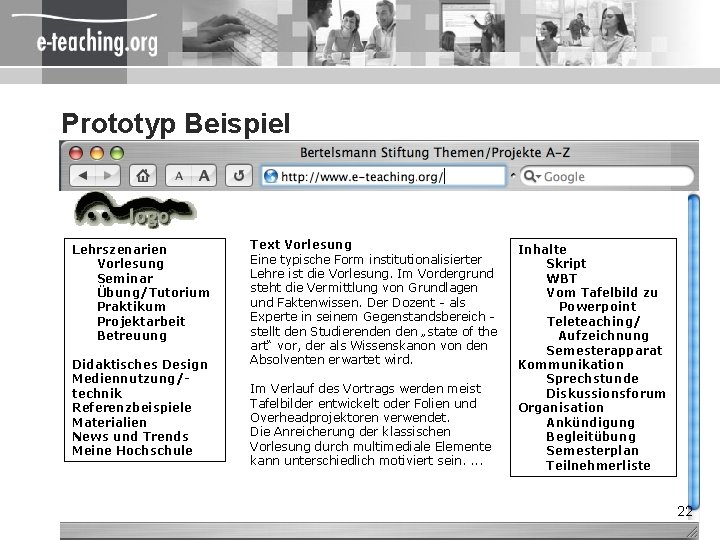Open Semesterplan link

click(x=592, y=451)
